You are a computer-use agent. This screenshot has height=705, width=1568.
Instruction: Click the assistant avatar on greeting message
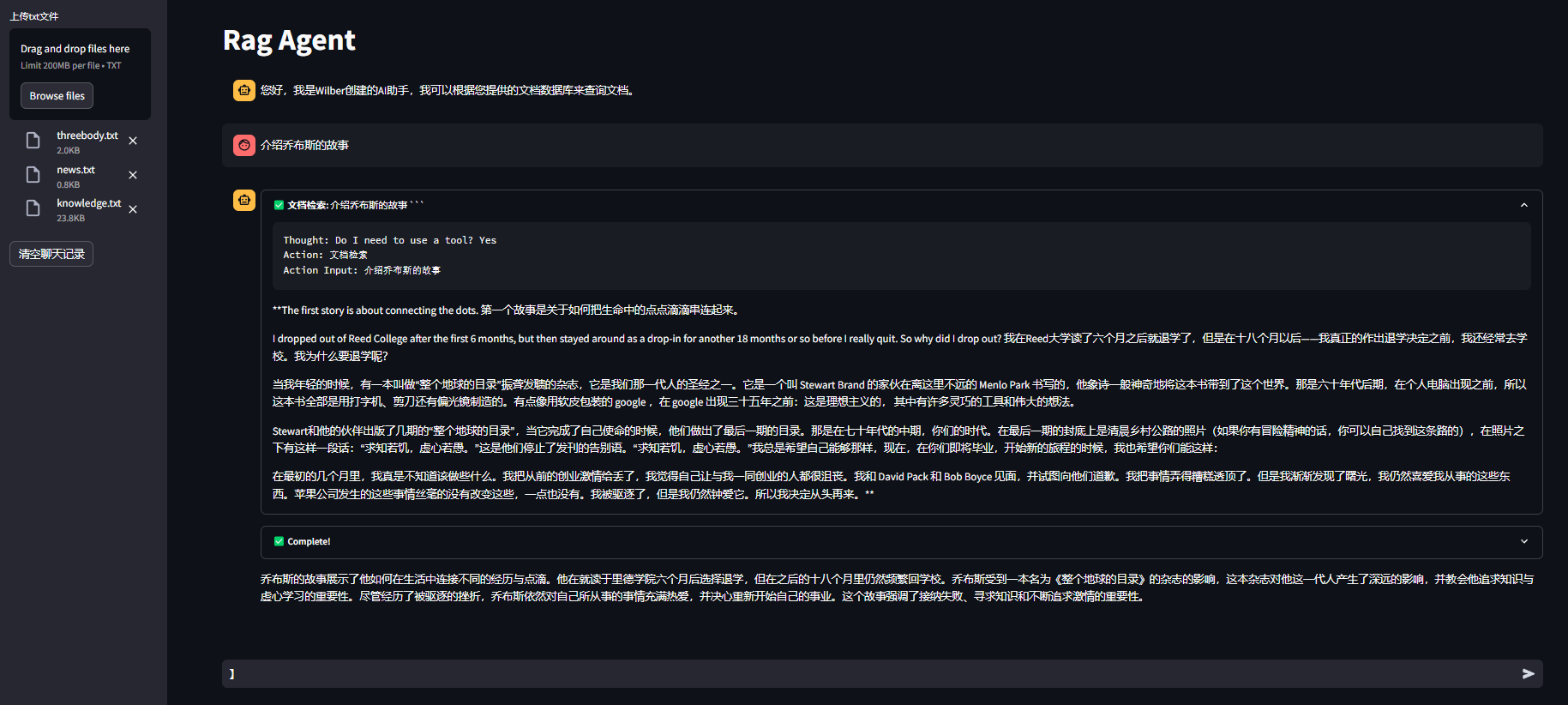[x=244, y=90]
